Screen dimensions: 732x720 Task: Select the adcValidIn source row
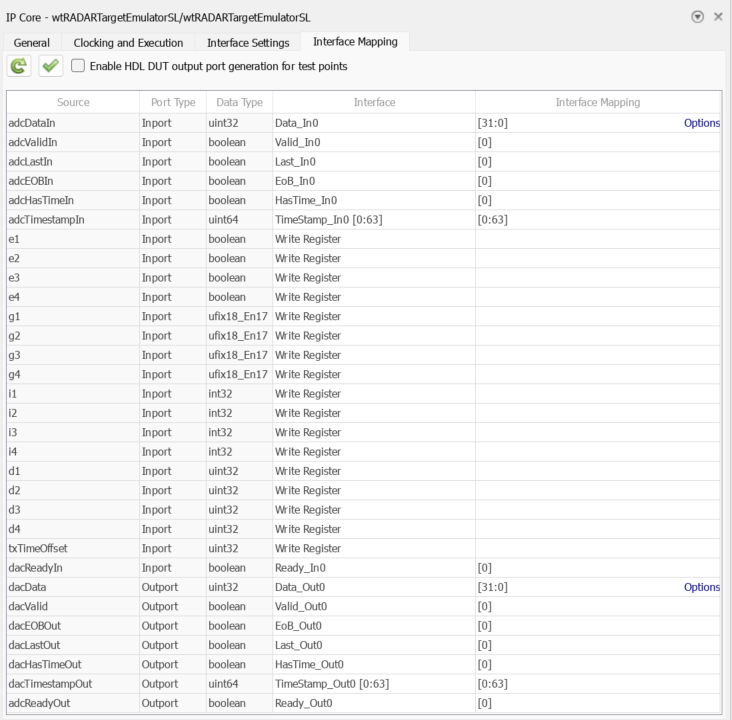pos(73,143)
